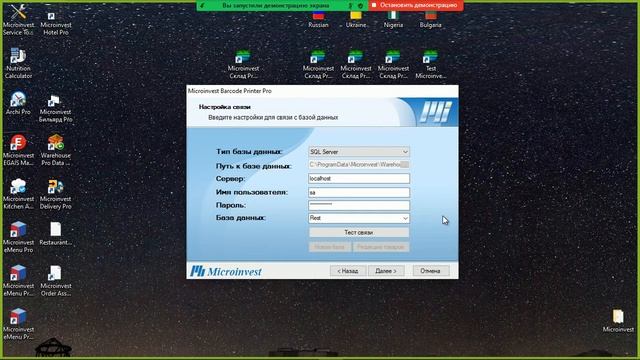Select the Microinvest folder icon at desktop corner
Viewport: 640px width, 360px height.
[x=618, y=321]
